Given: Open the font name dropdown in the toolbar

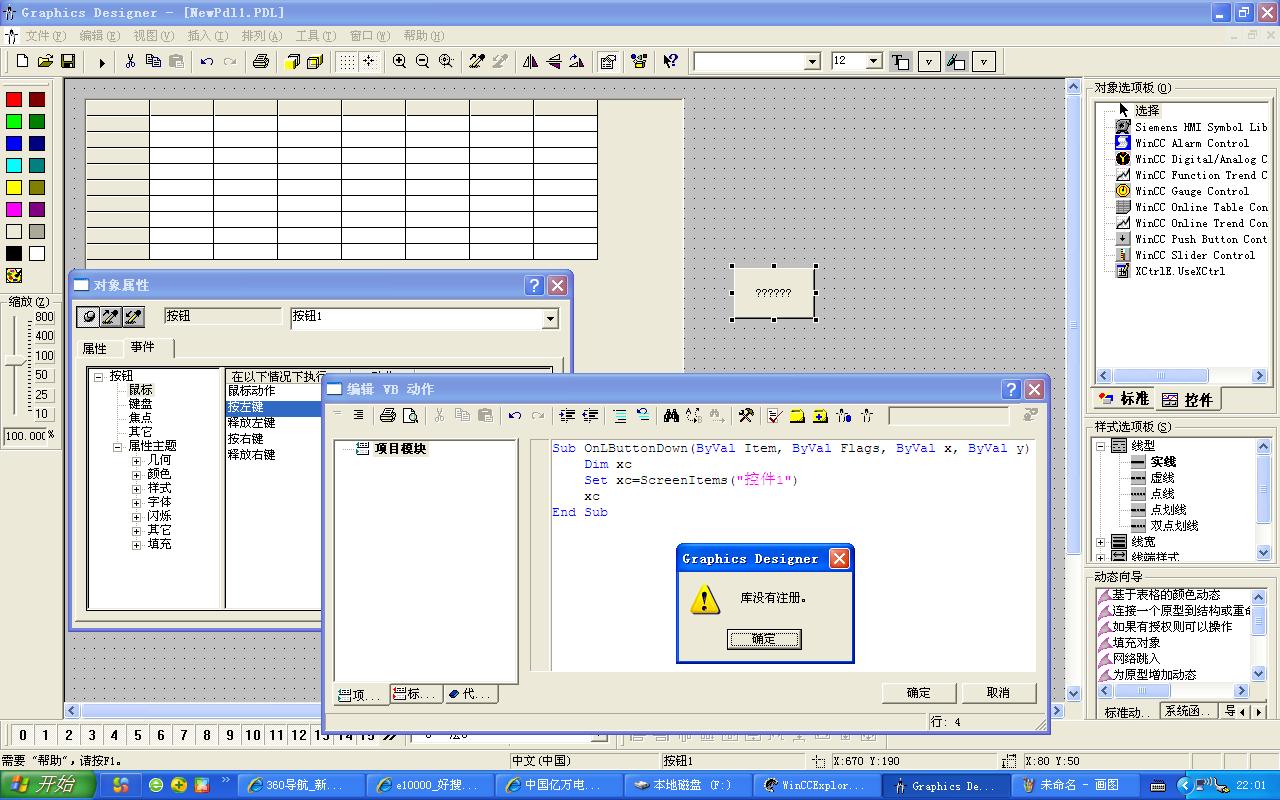Looking at the screenshot, I should click(x=812, y=61).
